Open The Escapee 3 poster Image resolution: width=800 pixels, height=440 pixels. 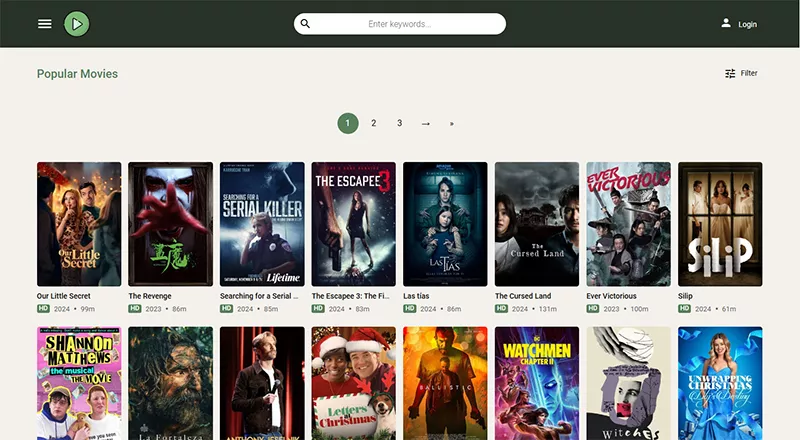(x=354, y=224)
